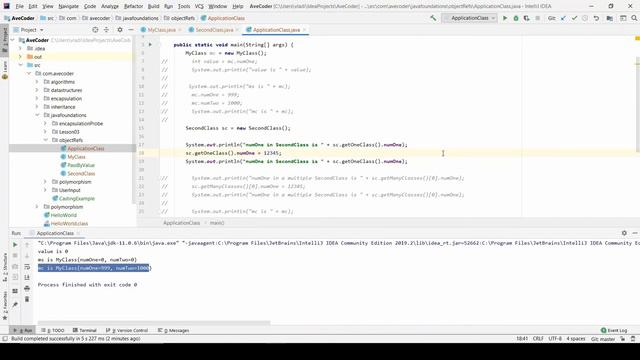Collapse the src folder
640x360 pixels.
pyautogui.click(x=20, y=65)
